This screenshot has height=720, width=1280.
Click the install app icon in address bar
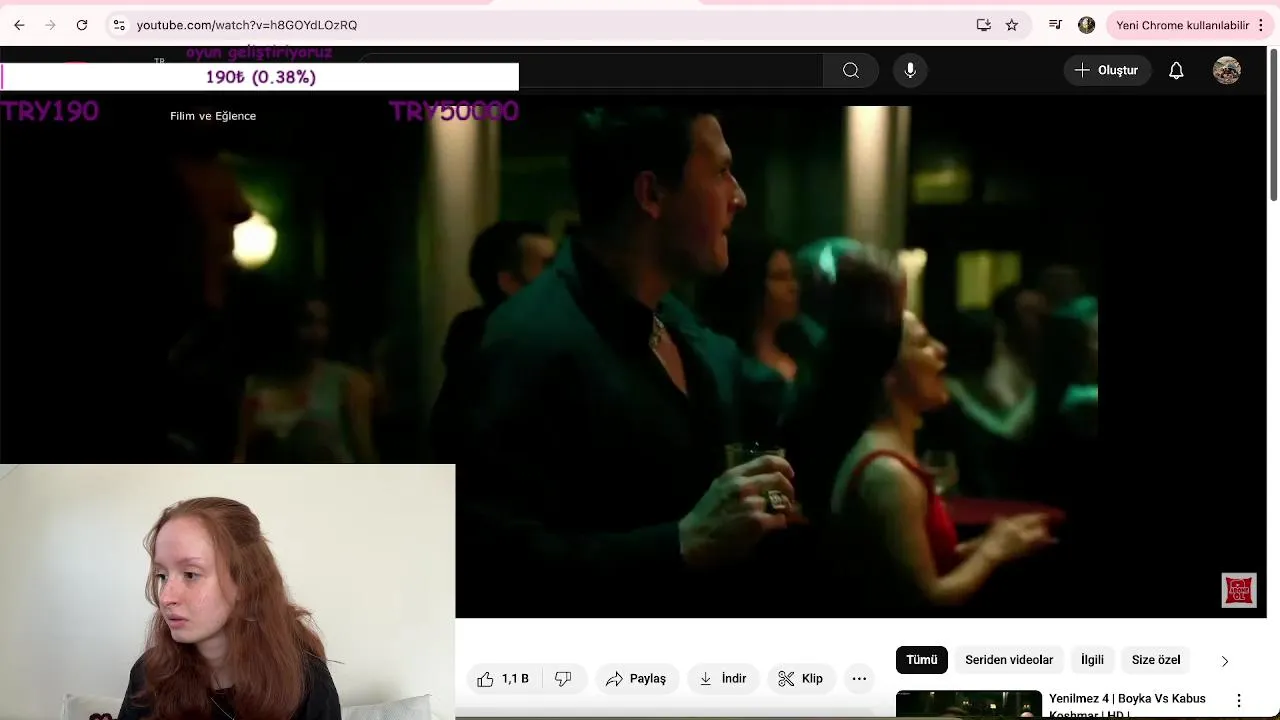tap(984, 25)
